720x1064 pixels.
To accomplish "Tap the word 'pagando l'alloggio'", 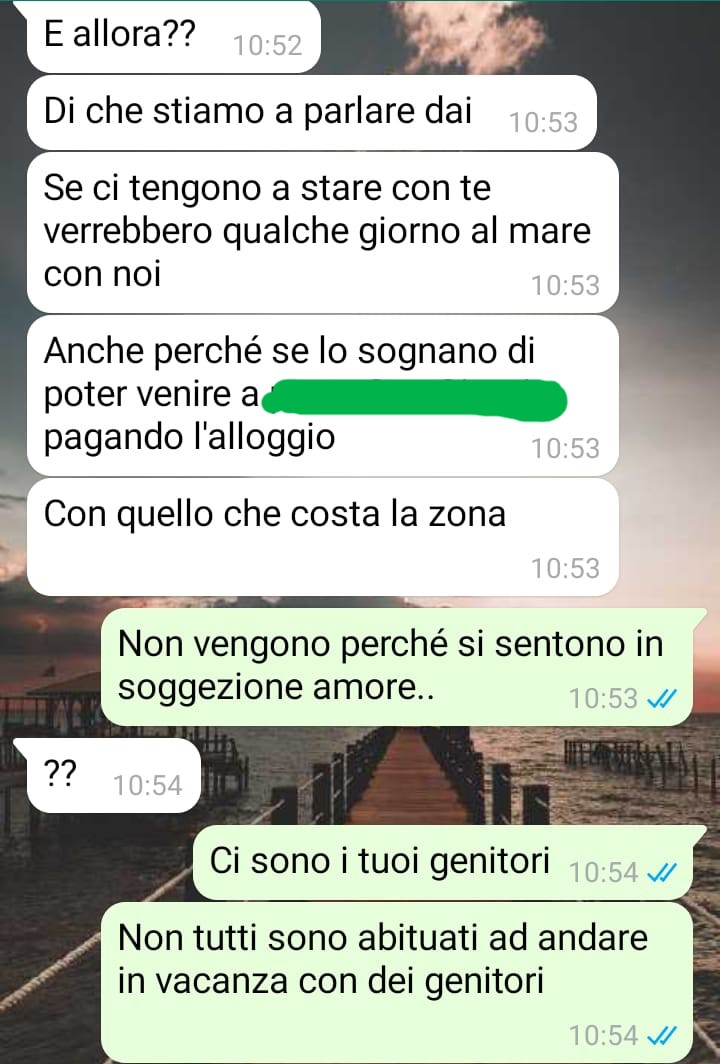I will 189,438.
